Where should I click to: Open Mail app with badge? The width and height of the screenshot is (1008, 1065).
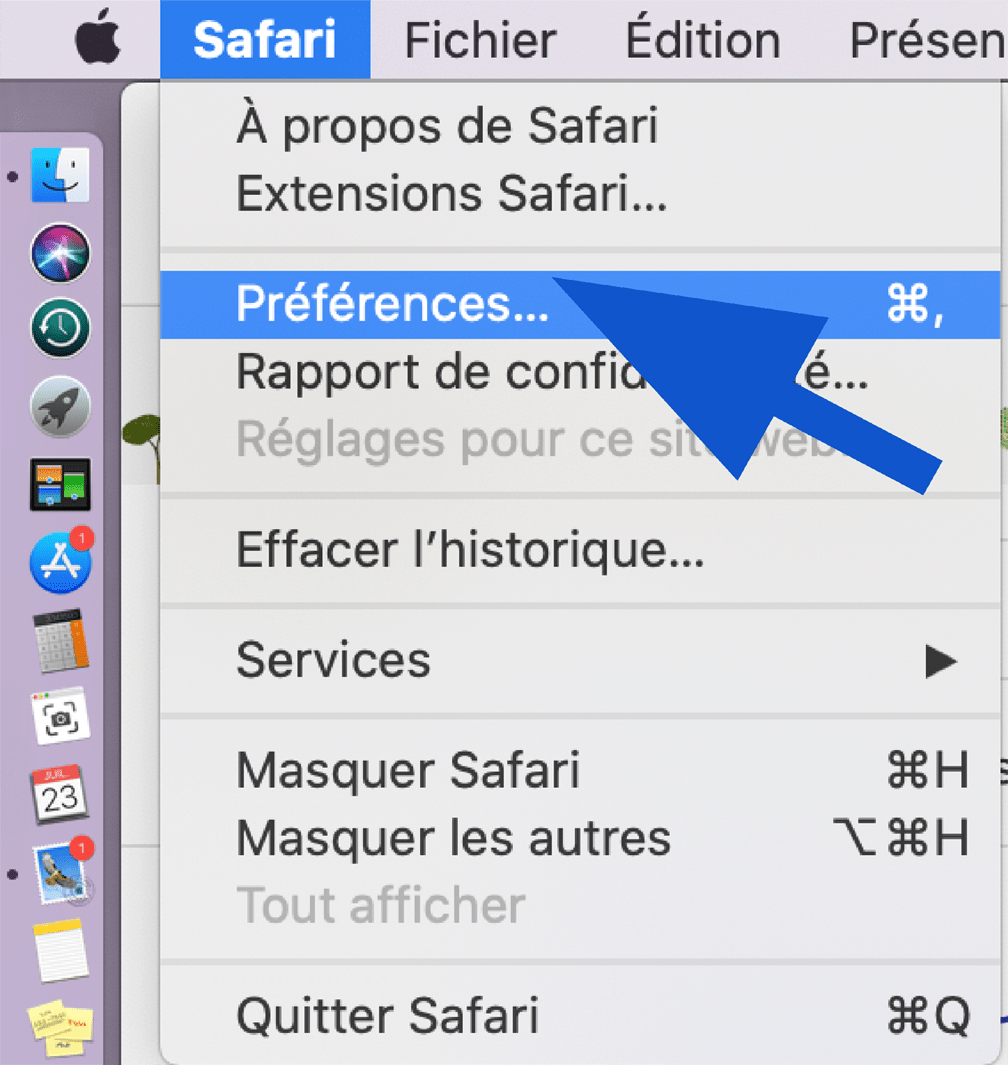coord(62,871)
